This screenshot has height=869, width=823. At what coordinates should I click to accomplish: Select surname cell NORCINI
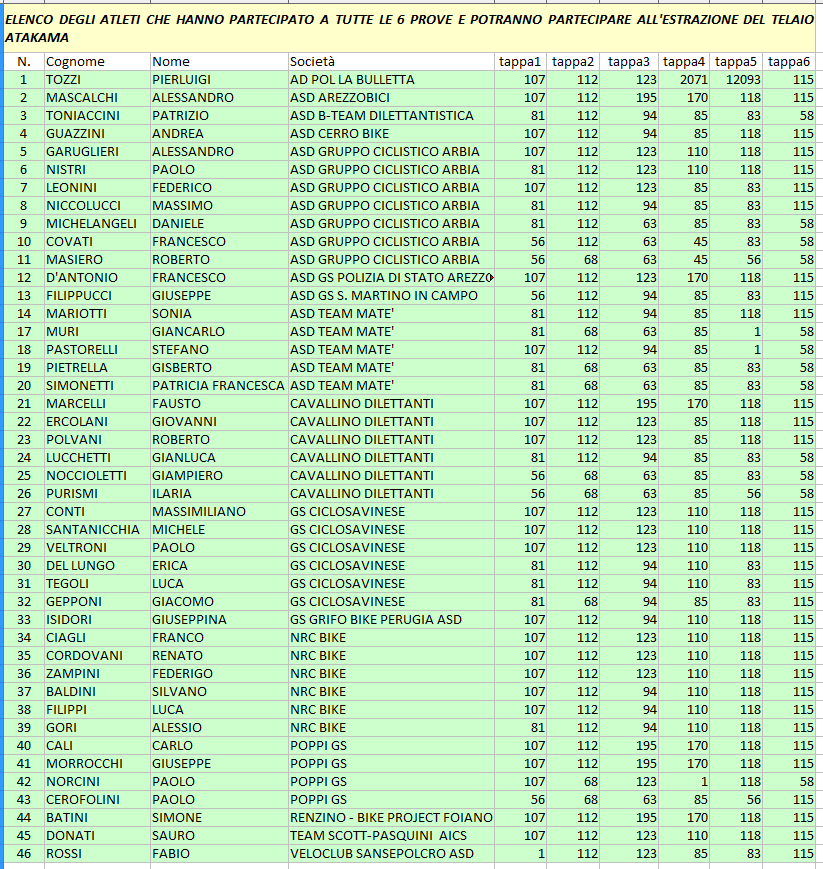tap(97, 782)
